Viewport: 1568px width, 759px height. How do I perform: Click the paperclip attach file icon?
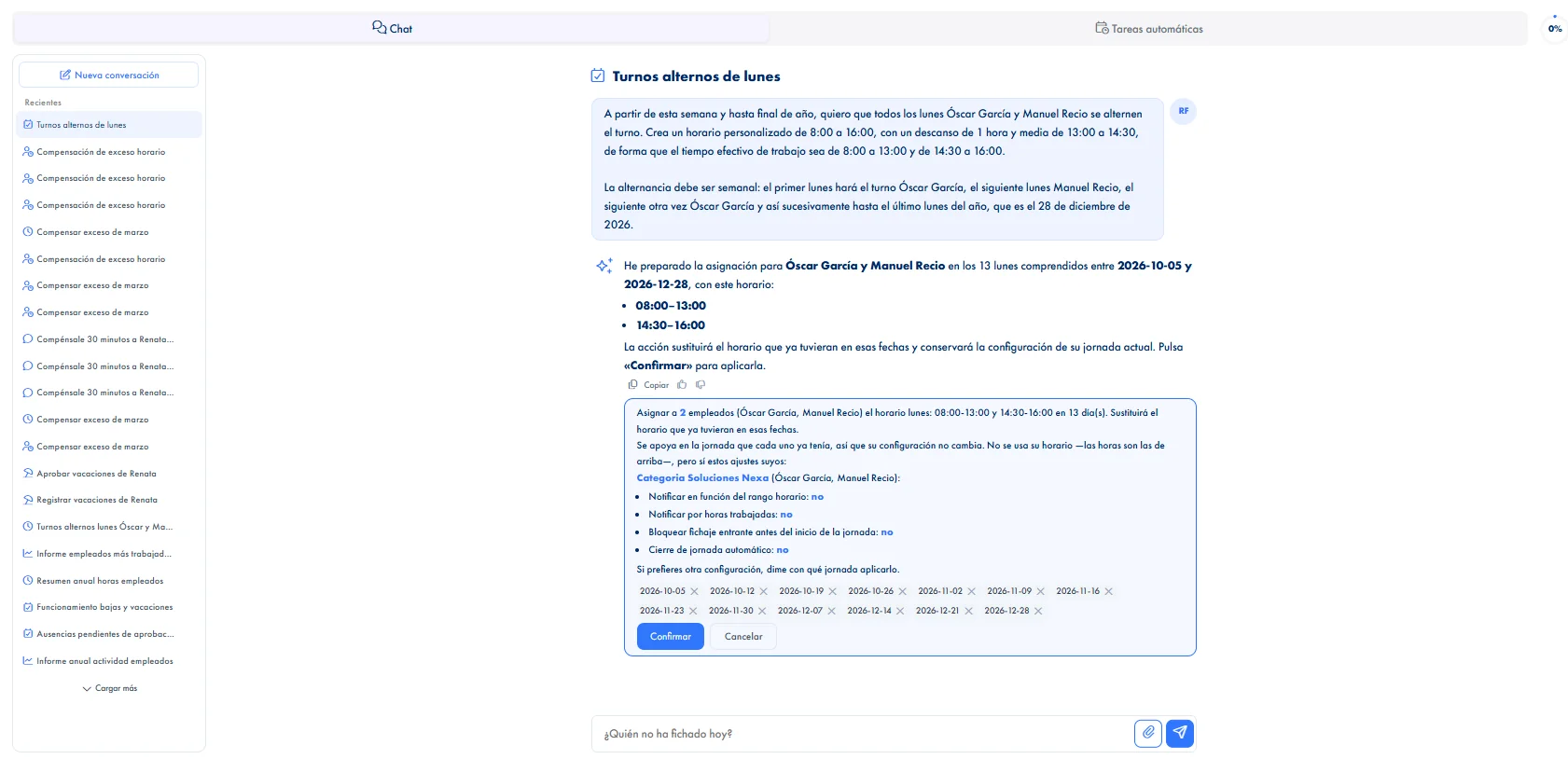(1148, 733)
